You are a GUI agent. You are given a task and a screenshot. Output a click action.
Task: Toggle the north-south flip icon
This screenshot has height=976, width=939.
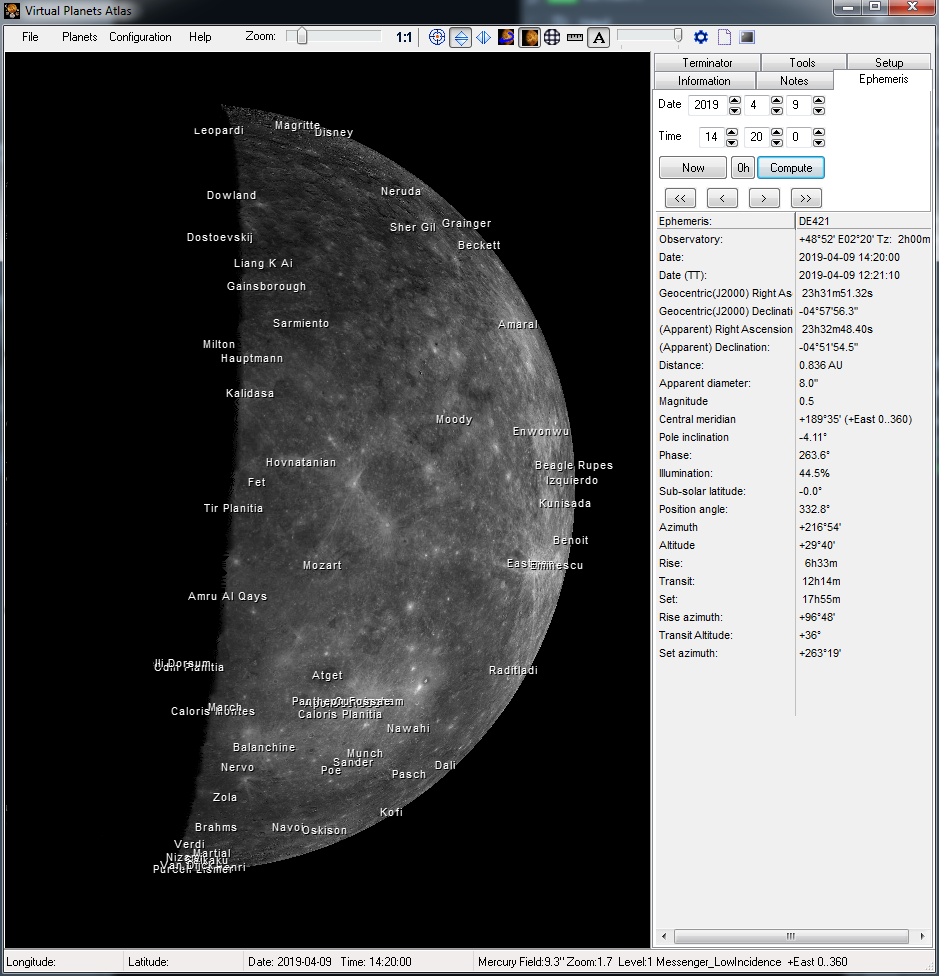coord(460,37)
